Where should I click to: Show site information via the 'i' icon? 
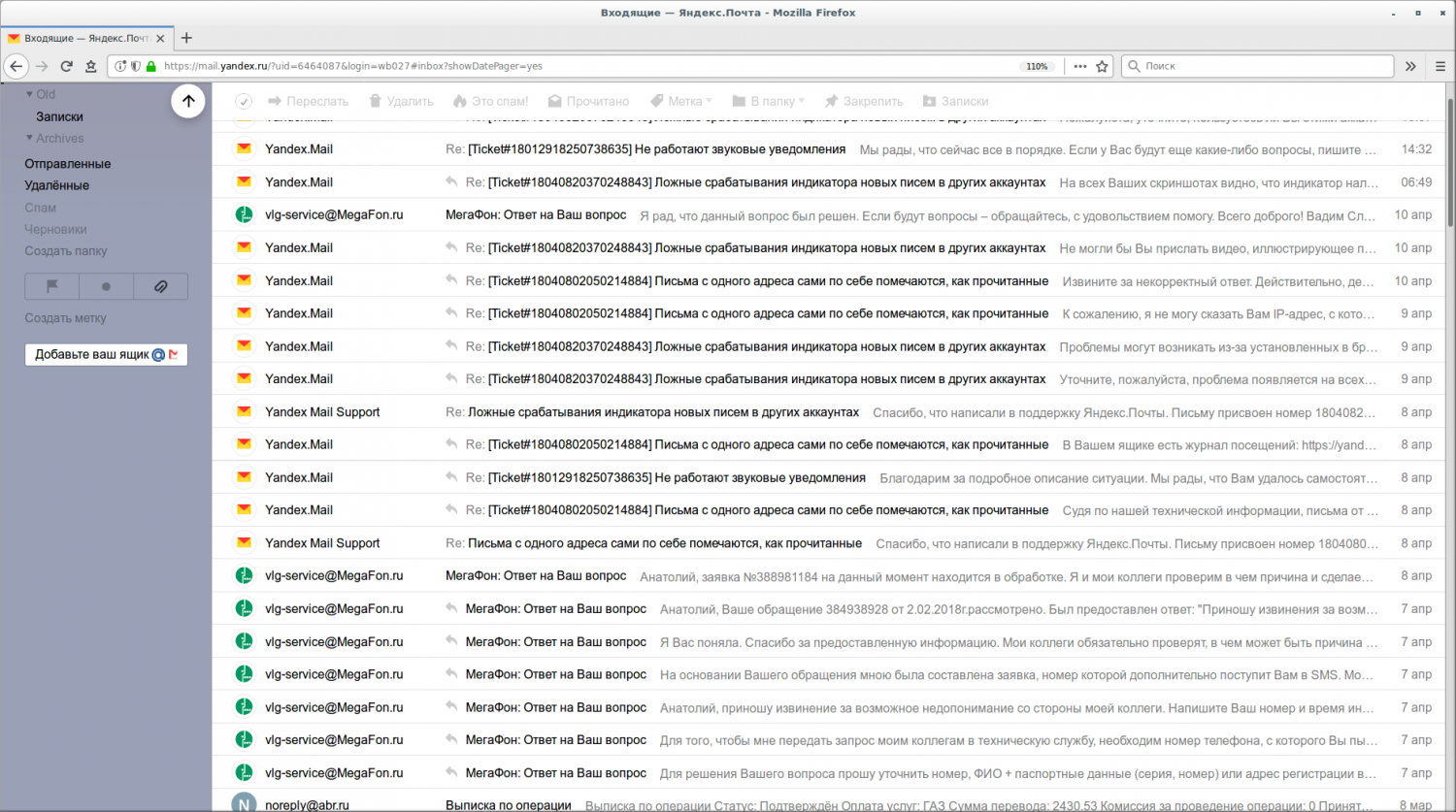click(x=120, y=66)
